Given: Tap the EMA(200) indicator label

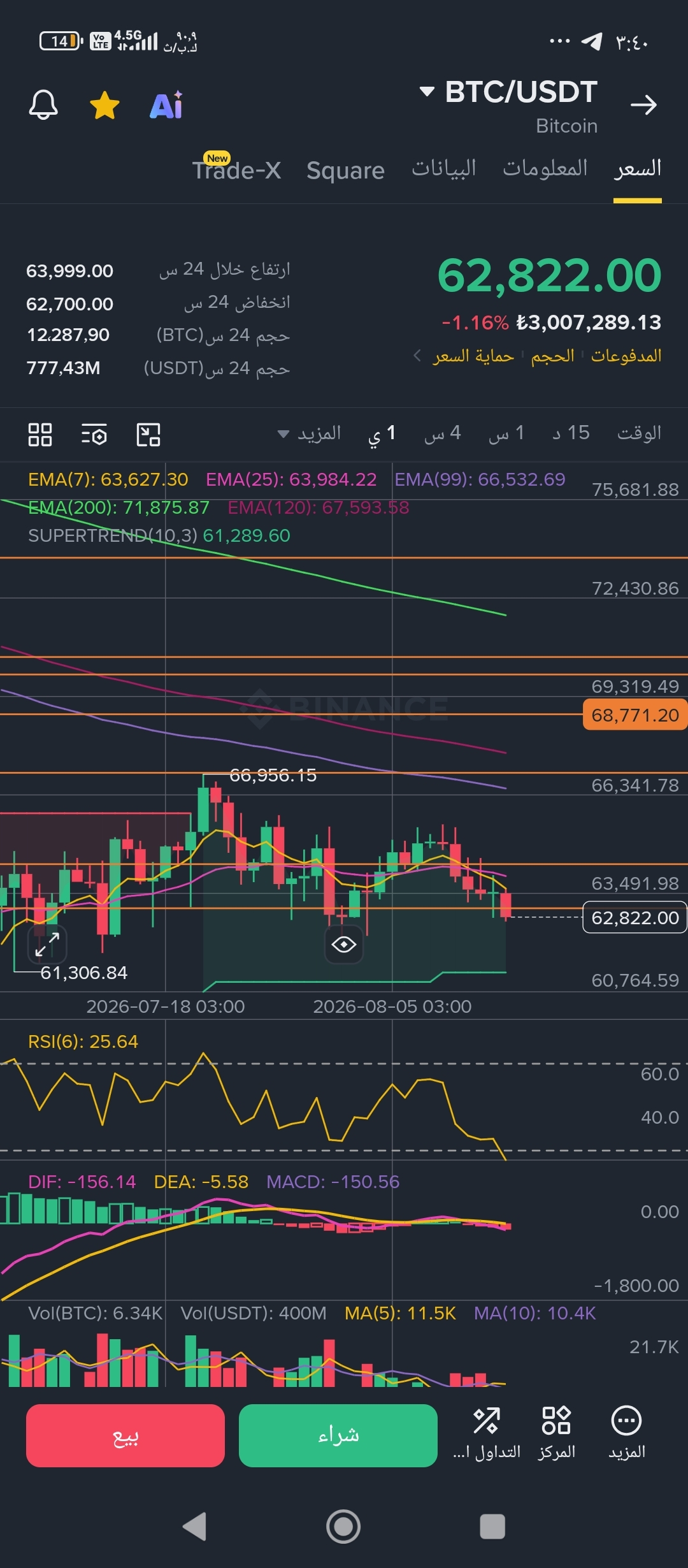Looking at the screenshot, I should tap(118, 507).
